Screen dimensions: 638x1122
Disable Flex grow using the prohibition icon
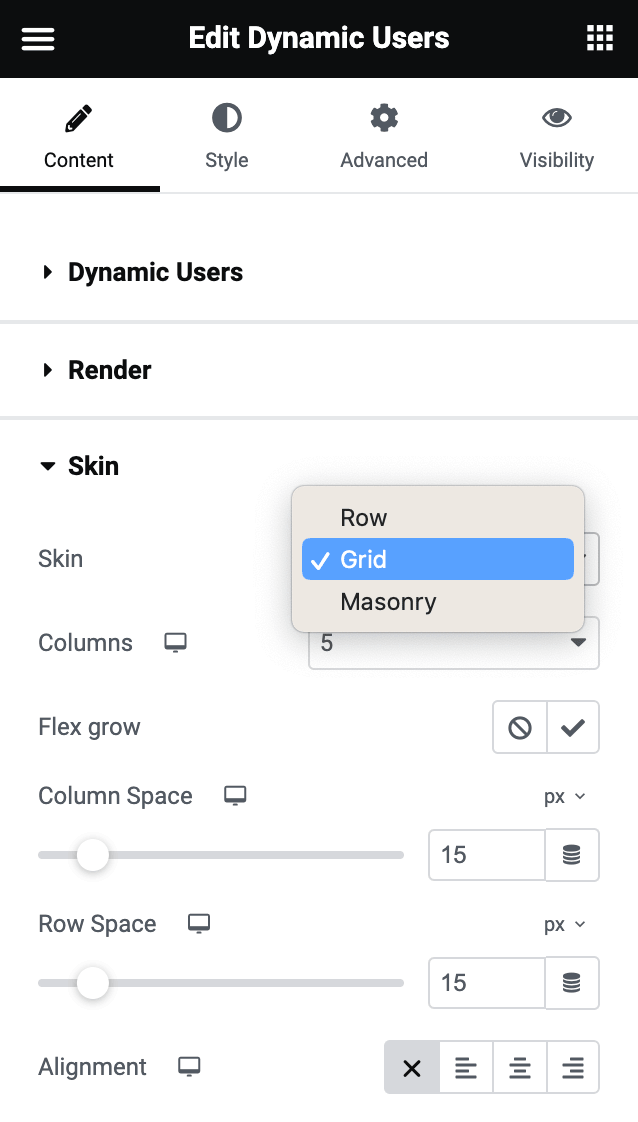coord(519,727)
